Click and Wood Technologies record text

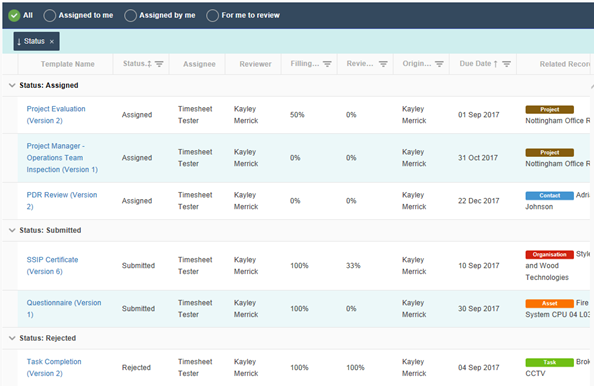pos(547,272)
